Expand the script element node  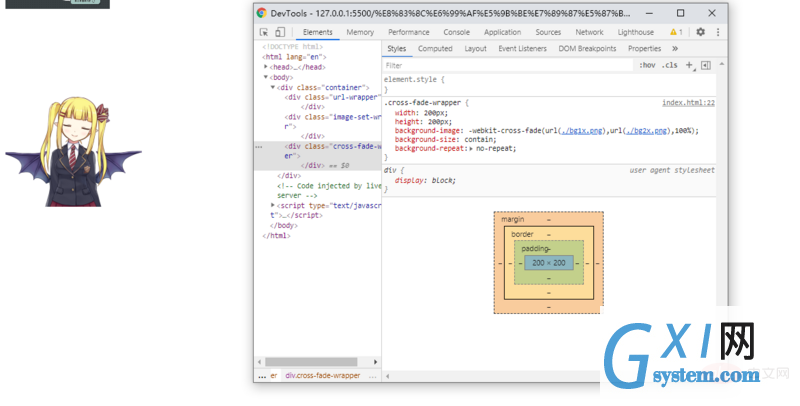point(273,205)
